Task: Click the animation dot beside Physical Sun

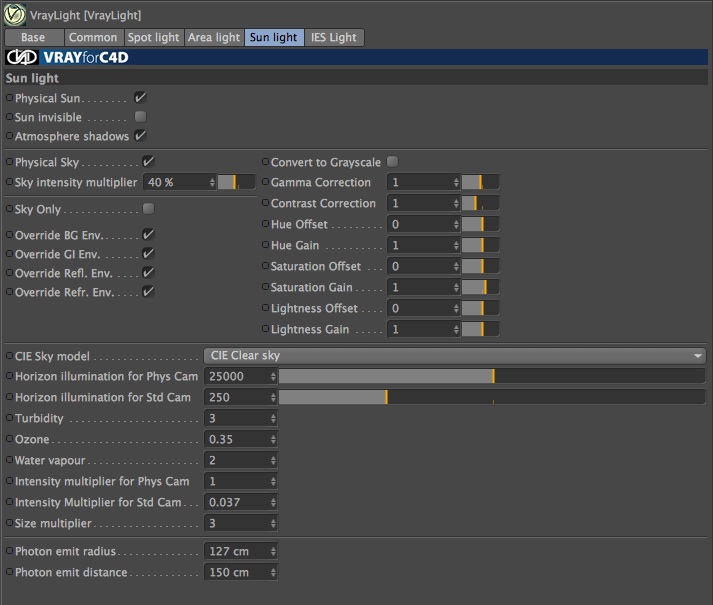Action: pos(9,98)
